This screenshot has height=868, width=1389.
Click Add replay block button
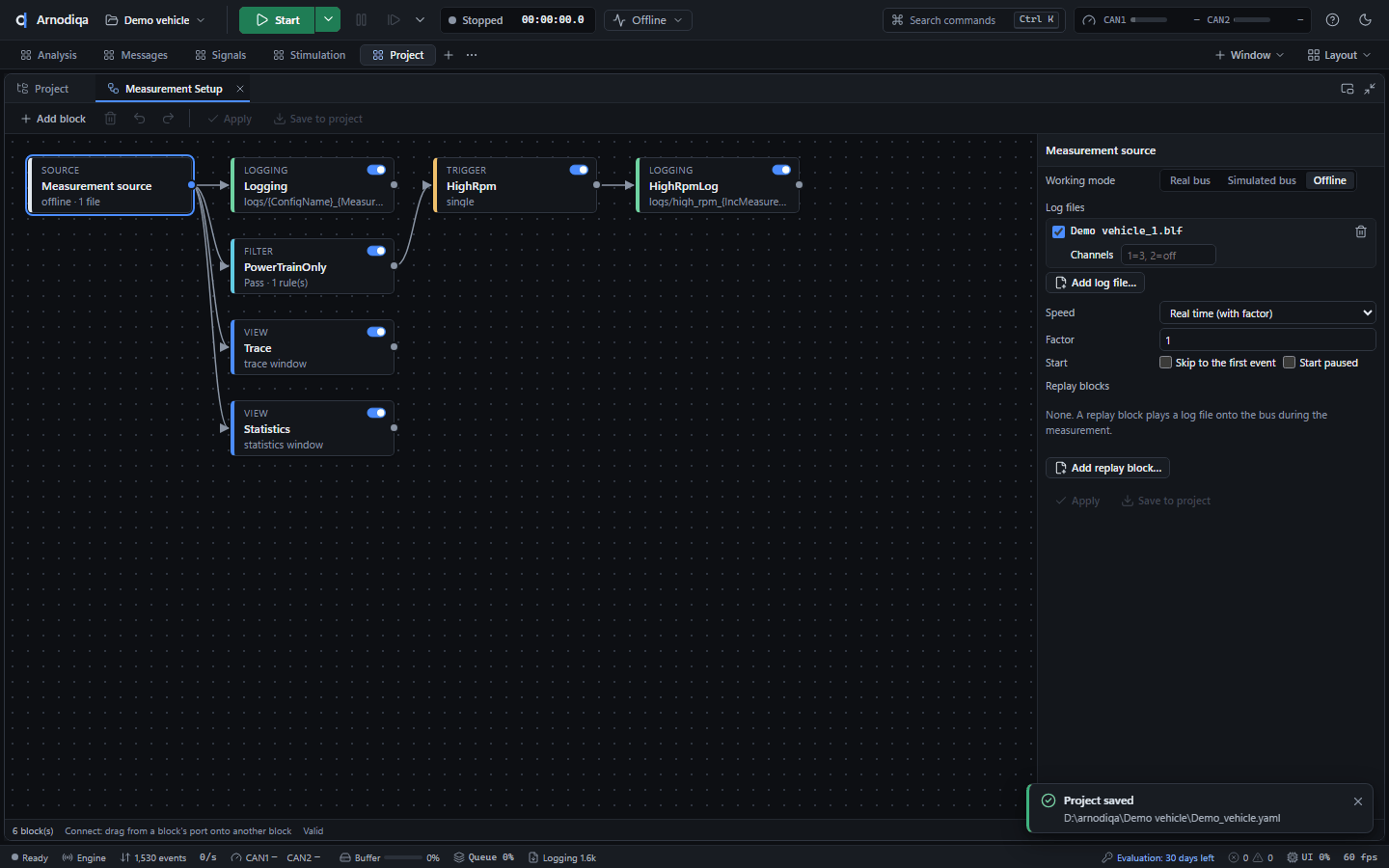coord(1107,468)
